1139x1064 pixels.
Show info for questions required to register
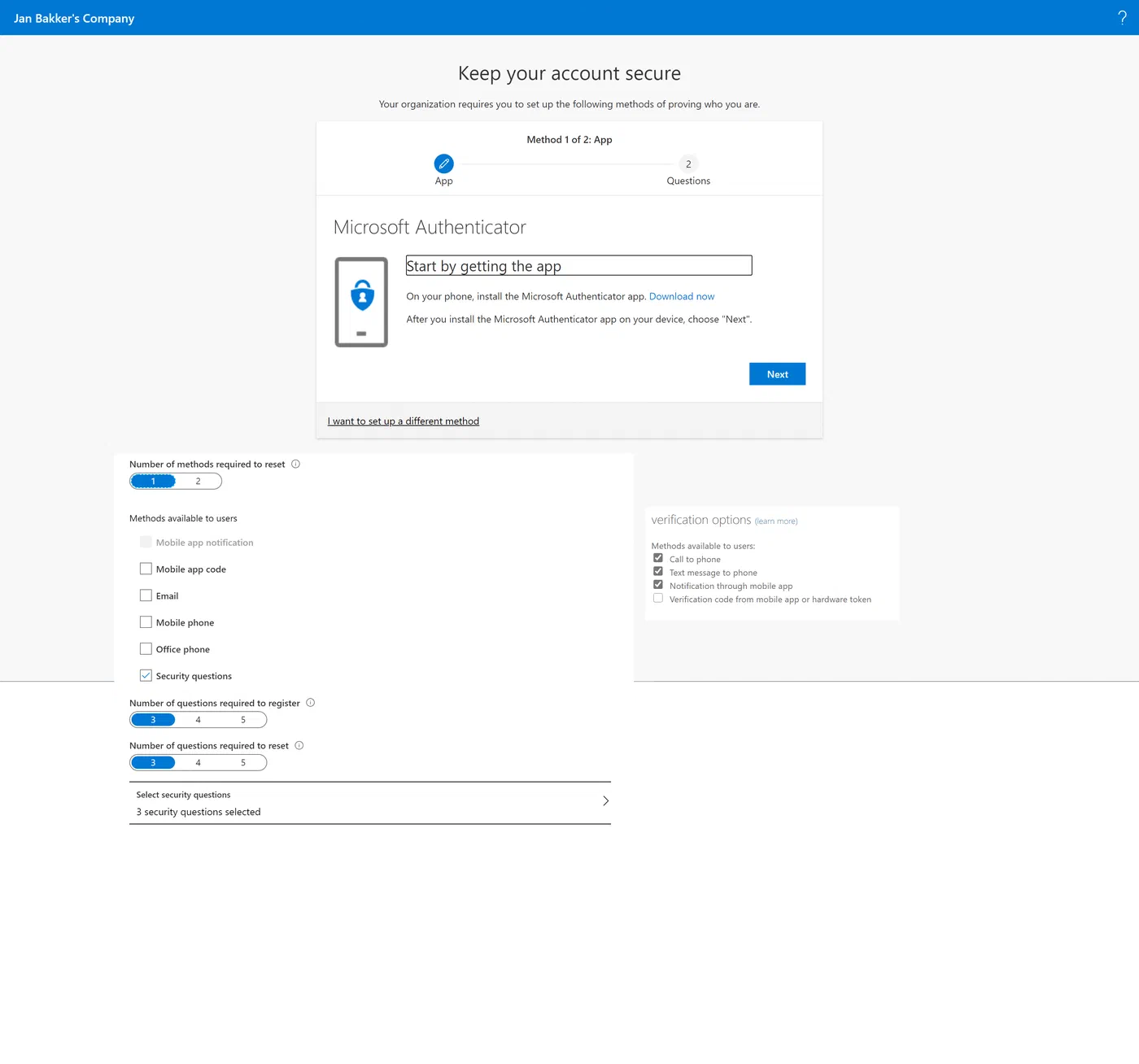(310, 703)
